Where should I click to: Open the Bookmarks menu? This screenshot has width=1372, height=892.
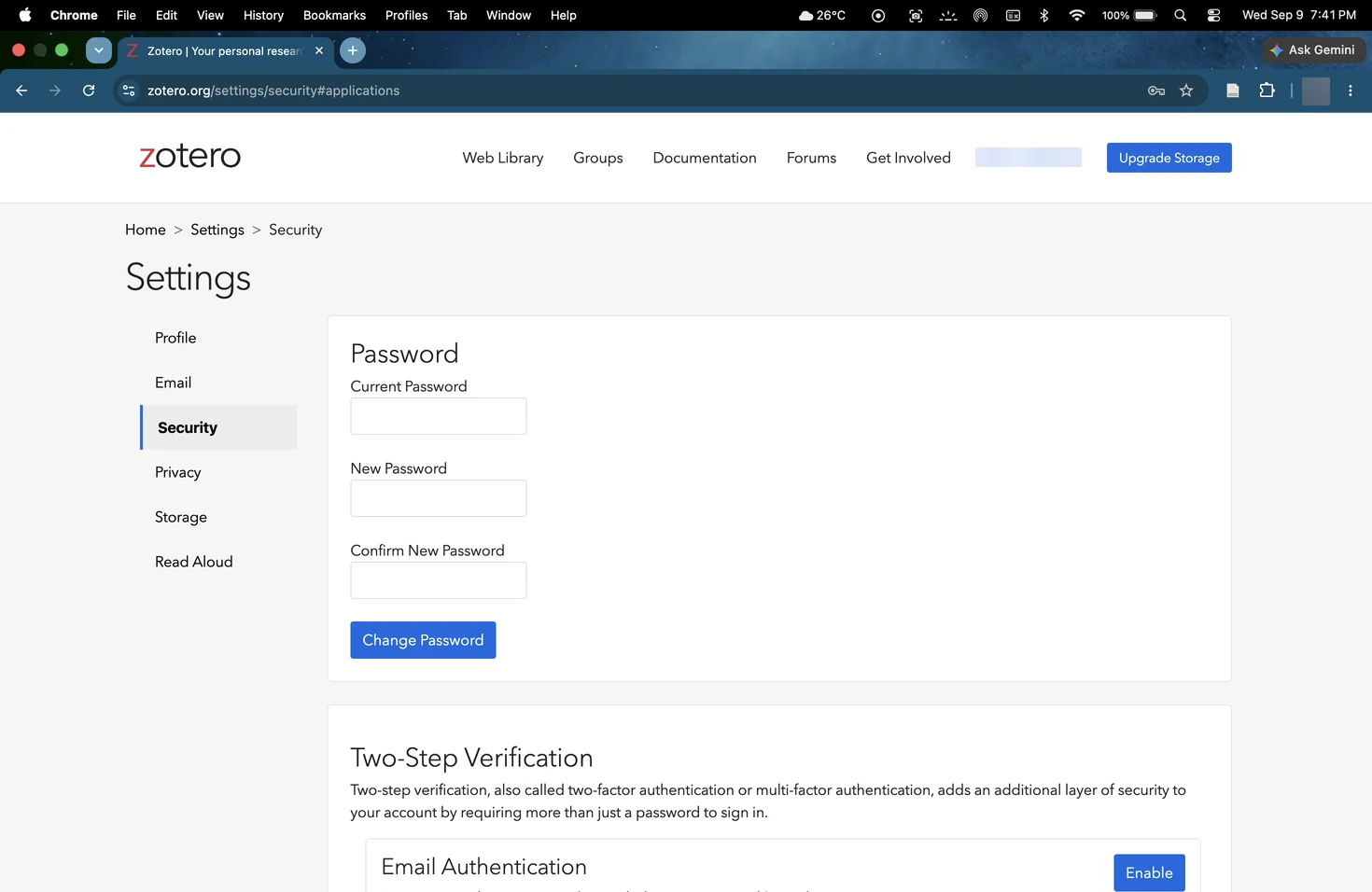tap(334, 15)
